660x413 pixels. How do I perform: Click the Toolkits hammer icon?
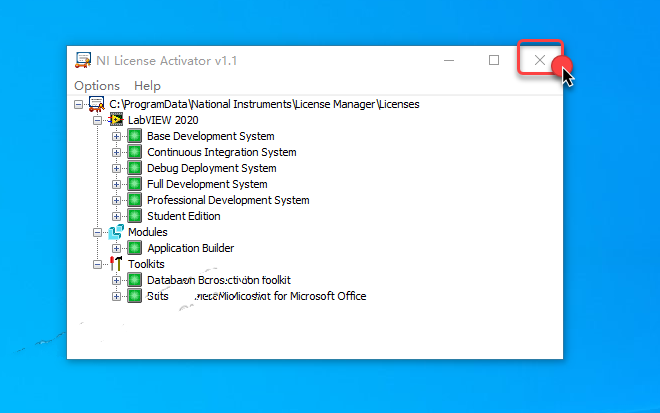[x=116, y=264]
